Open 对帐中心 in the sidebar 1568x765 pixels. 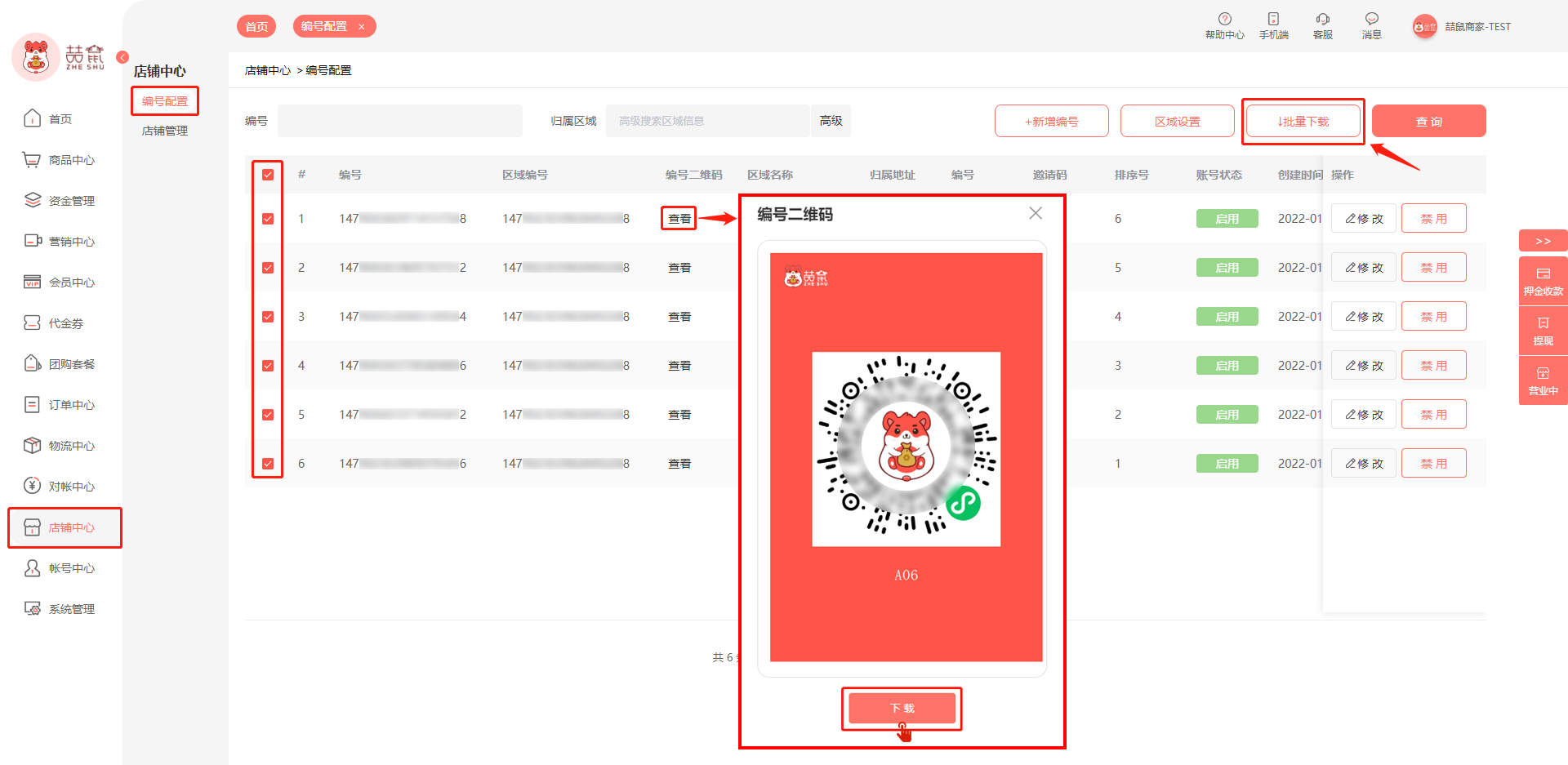coord(60,487)
